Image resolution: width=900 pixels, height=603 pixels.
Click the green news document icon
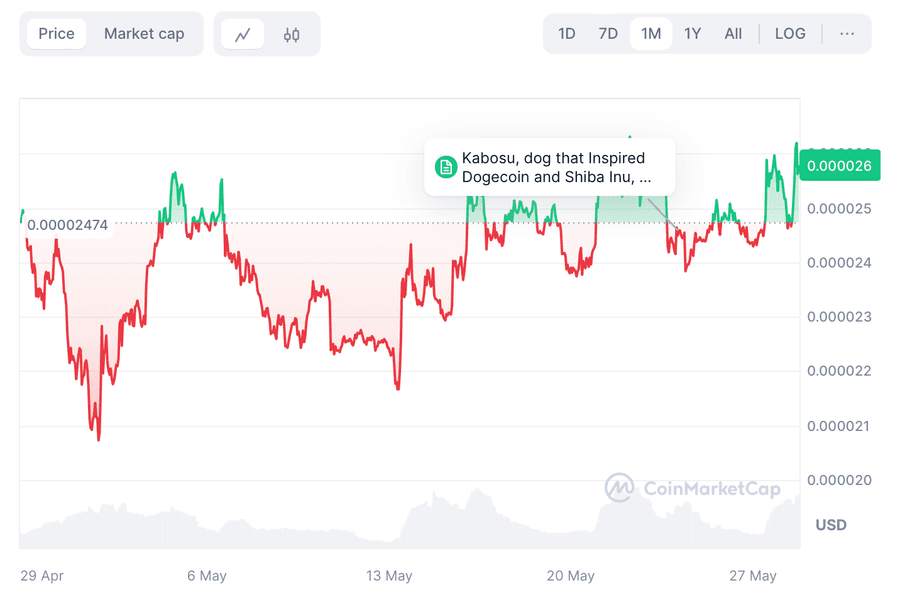445,166
